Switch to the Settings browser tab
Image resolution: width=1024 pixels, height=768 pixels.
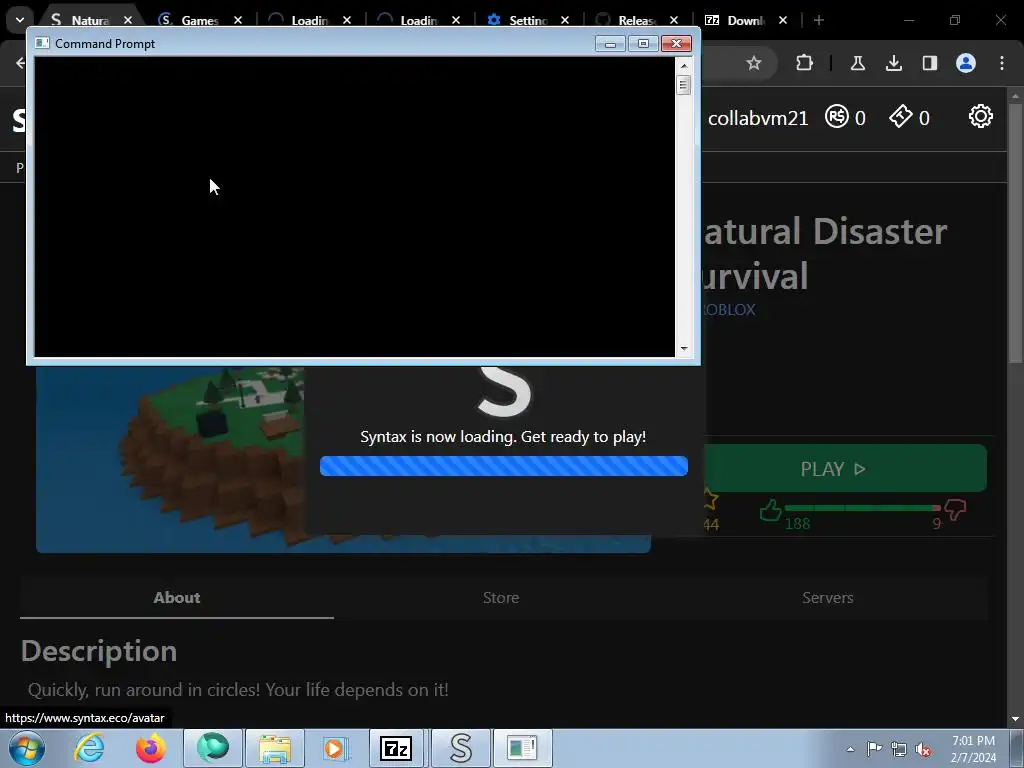click(x=528, y=20)
